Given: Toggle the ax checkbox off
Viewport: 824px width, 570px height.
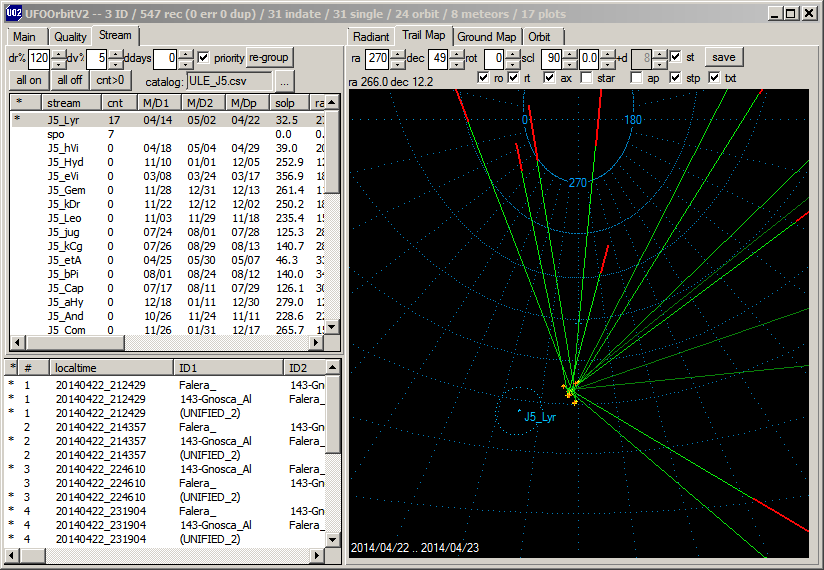Looking at the screenshot, I should pyautogui.click(x=549, y=78).
